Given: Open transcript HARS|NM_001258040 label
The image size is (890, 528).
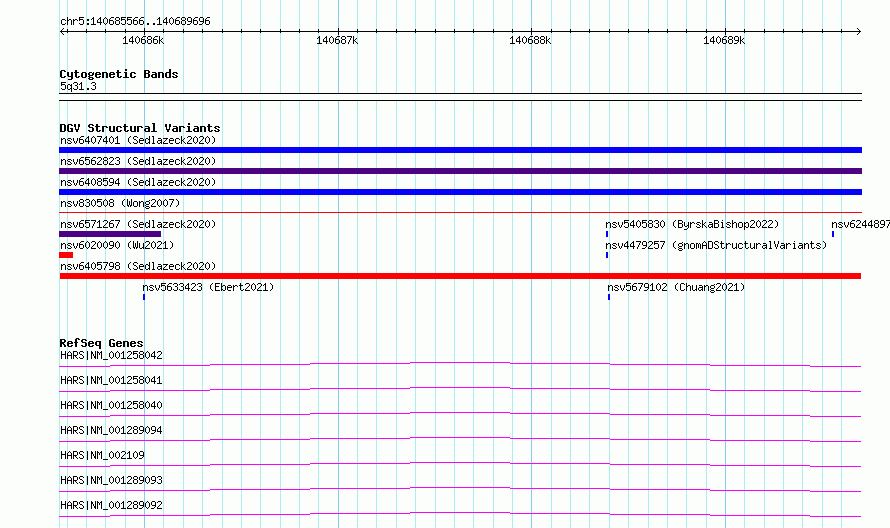Looking at the screenshot, I should click(x=111, y=405).
